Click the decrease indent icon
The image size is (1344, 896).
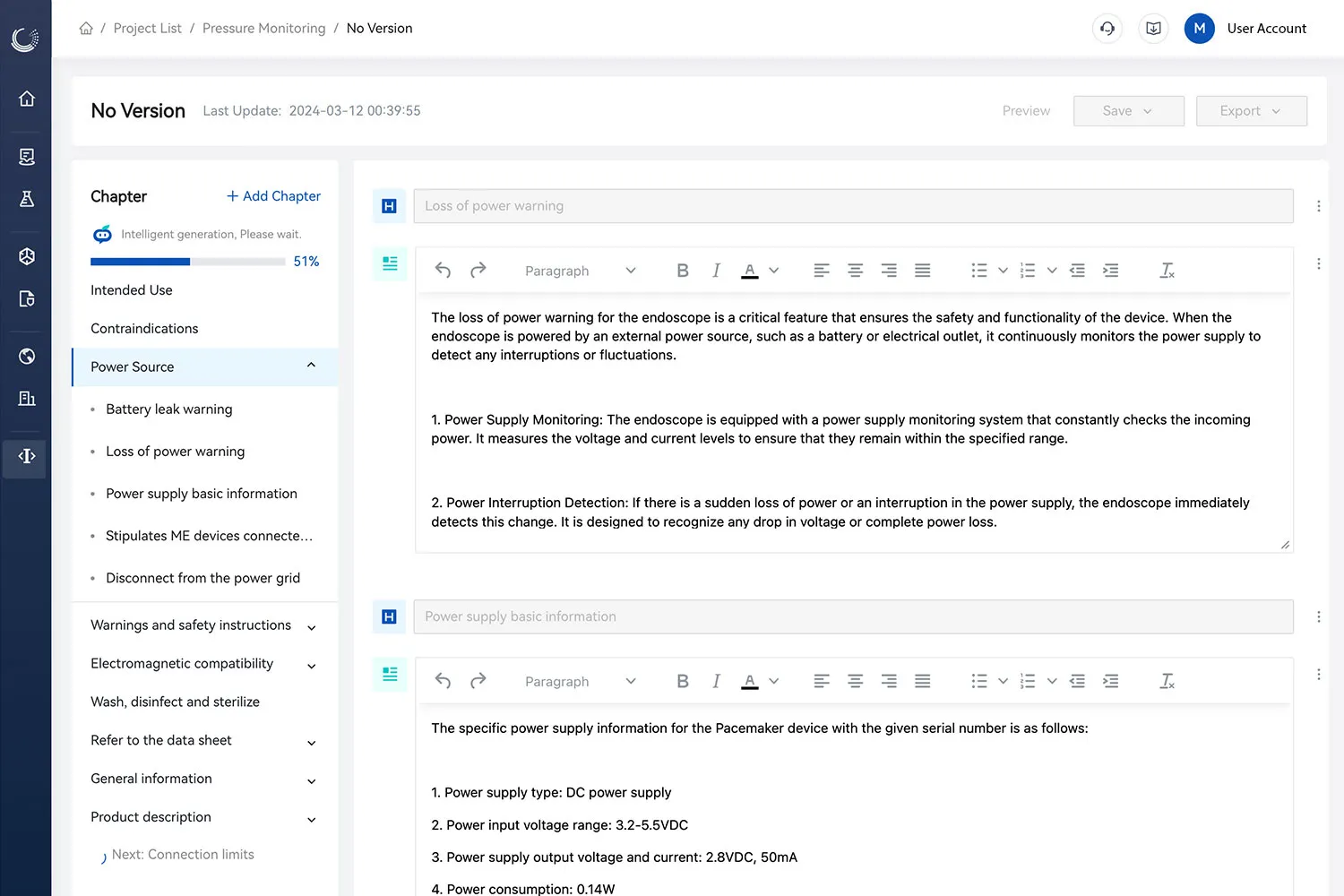tap(1077, 270)
